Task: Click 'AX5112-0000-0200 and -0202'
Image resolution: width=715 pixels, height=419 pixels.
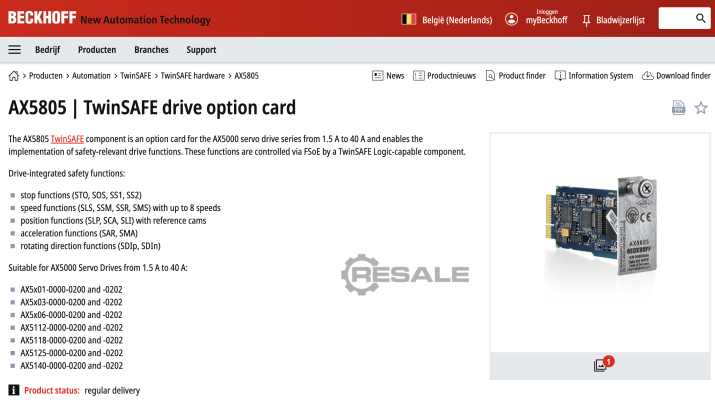Action: [x=71, y=328]
